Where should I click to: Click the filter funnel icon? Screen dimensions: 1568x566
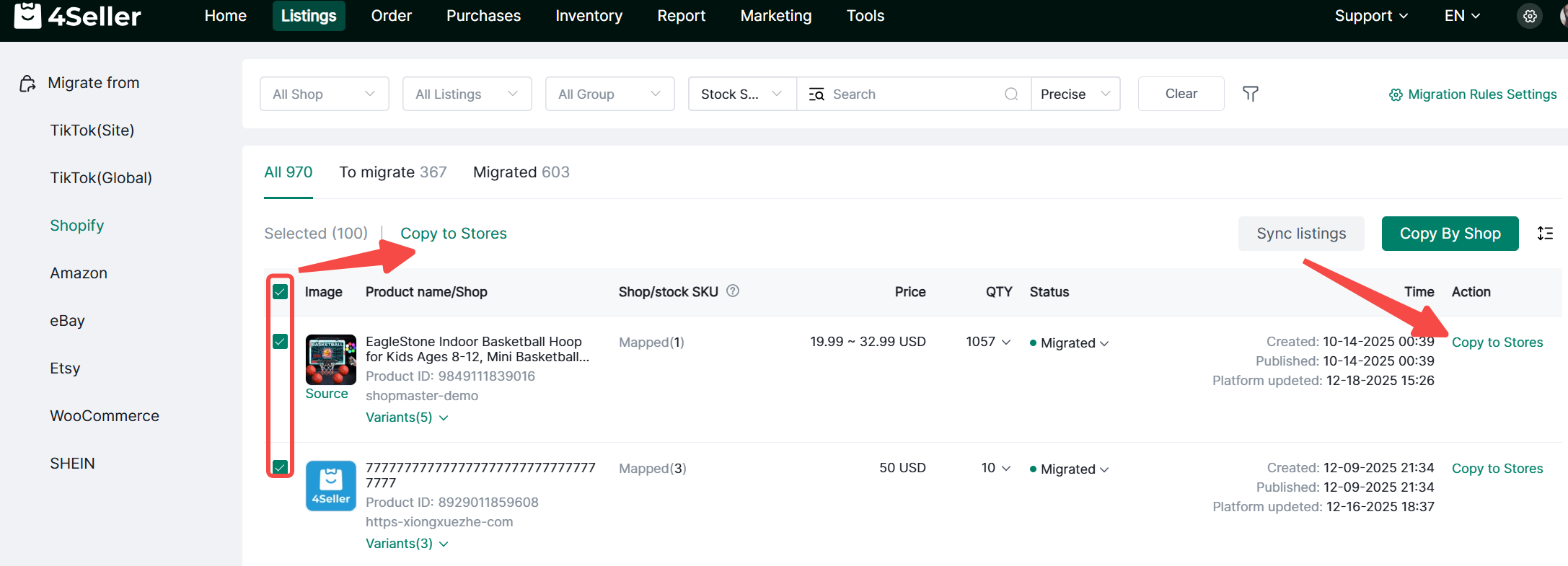point(1250,94)
